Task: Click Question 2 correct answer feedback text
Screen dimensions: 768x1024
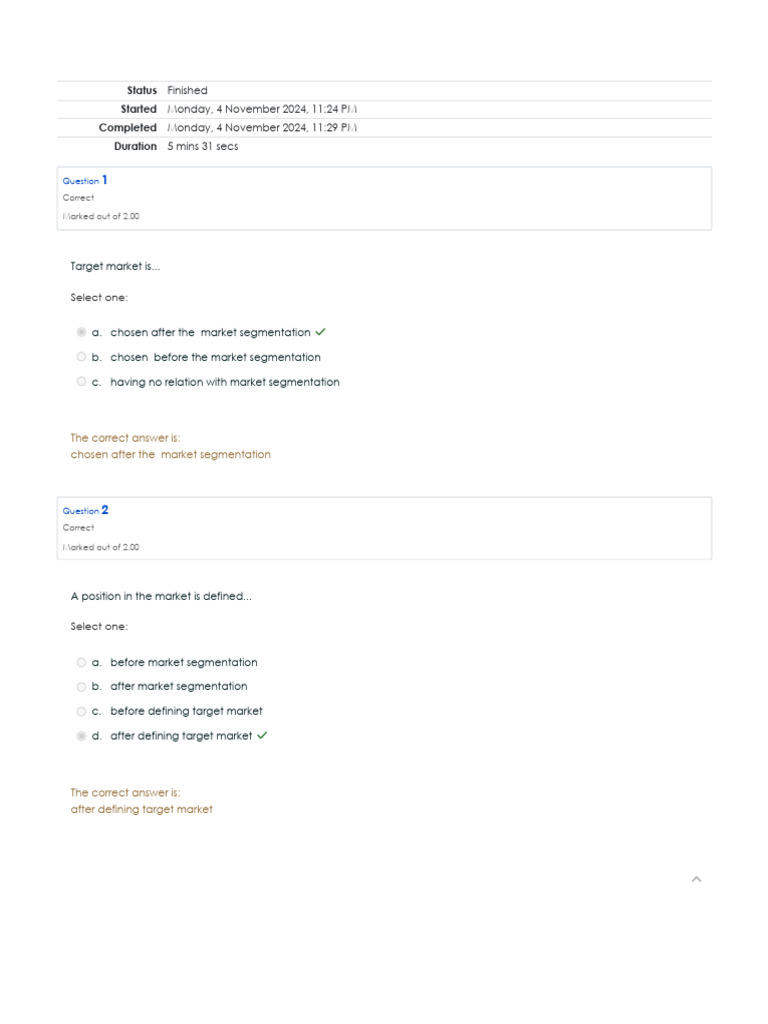Action: coord(141,809)
